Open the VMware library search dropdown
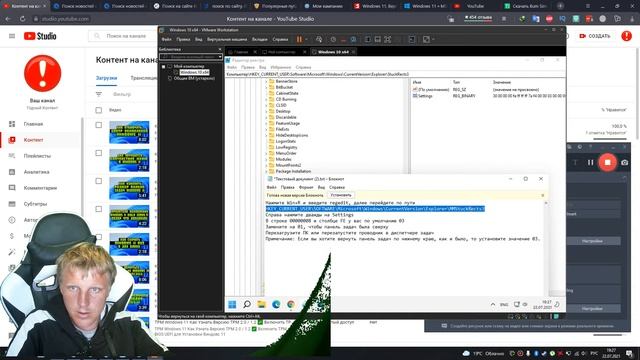Screen dimensions: 640x360 click(220, 57)
